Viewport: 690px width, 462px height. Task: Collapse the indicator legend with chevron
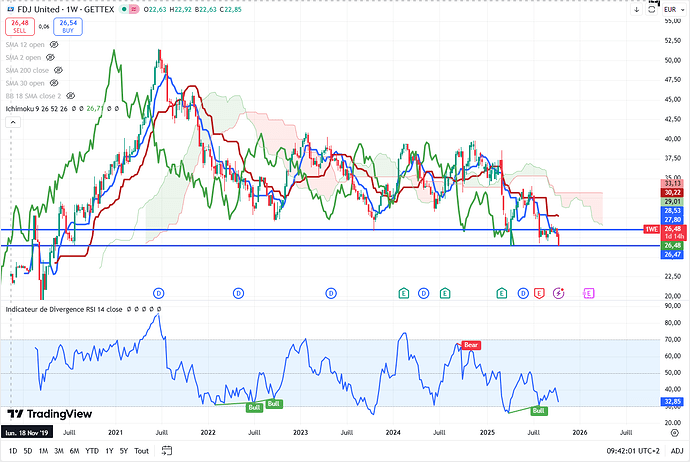click(12, 121)
